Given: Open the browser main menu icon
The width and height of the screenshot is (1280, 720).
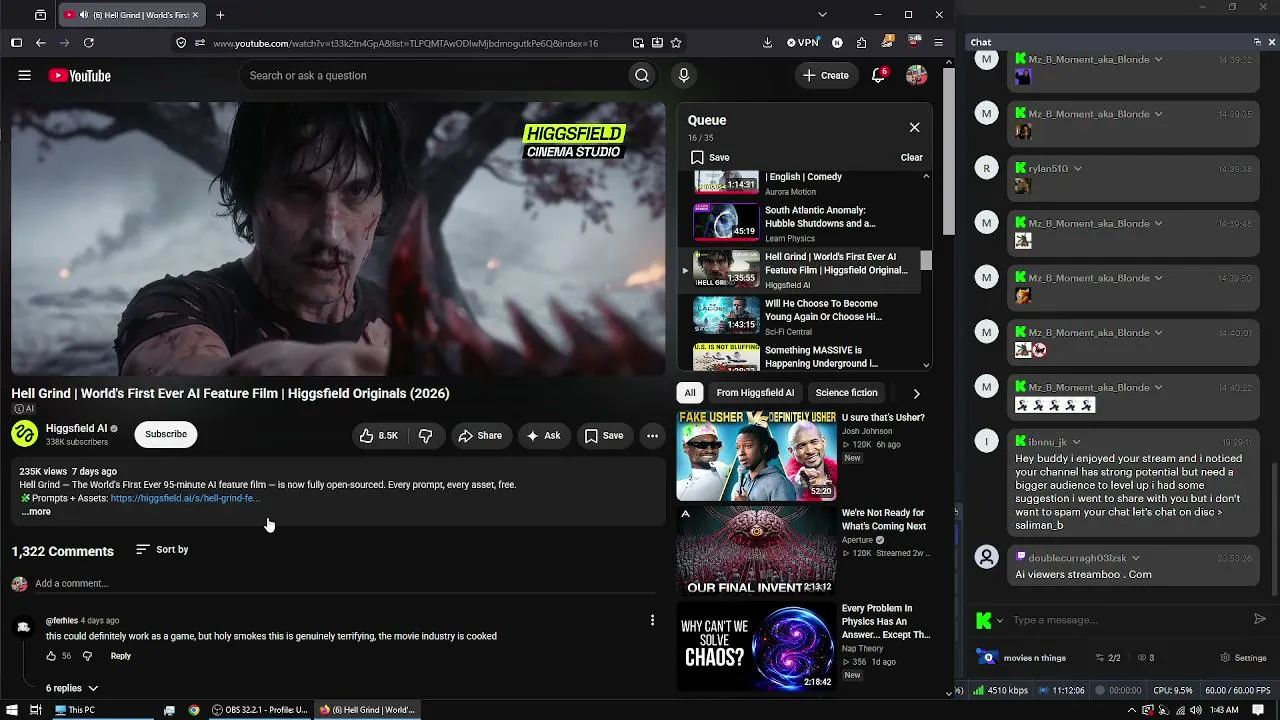Looking at the screenshot, I should [x=938, y=43].
